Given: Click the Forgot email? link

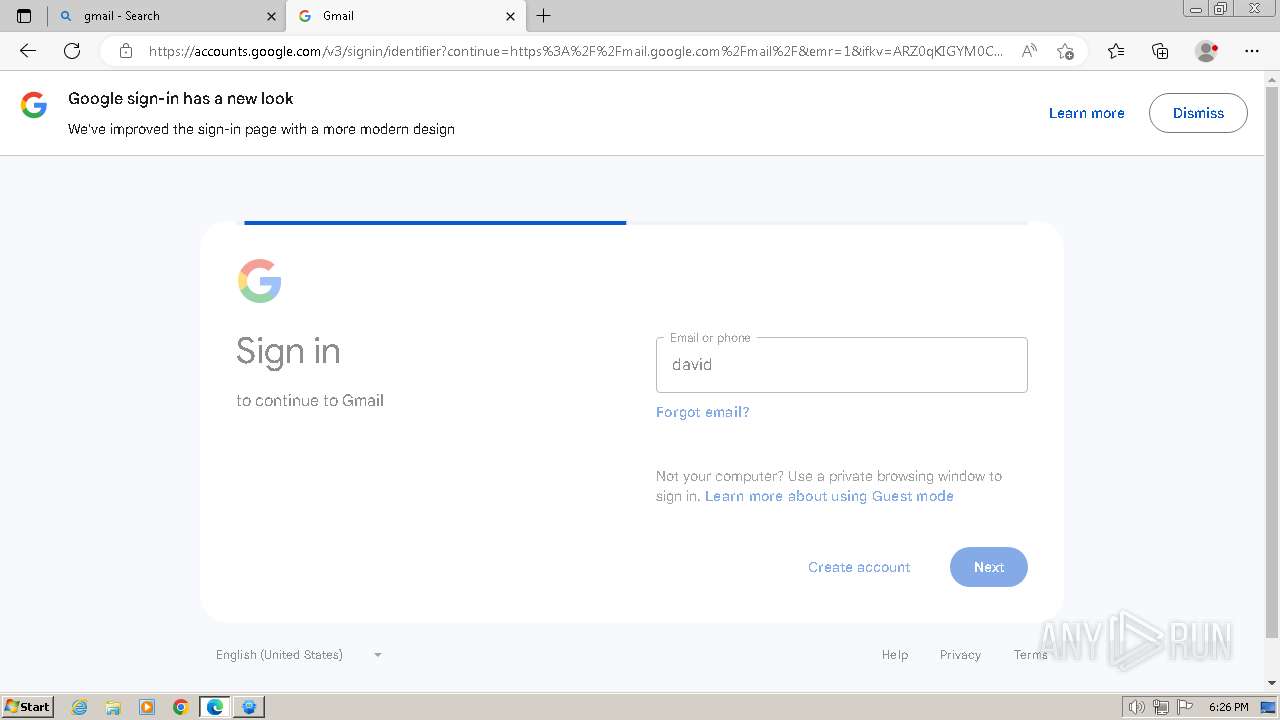Looking at the screenshot, I should [702, 412].
